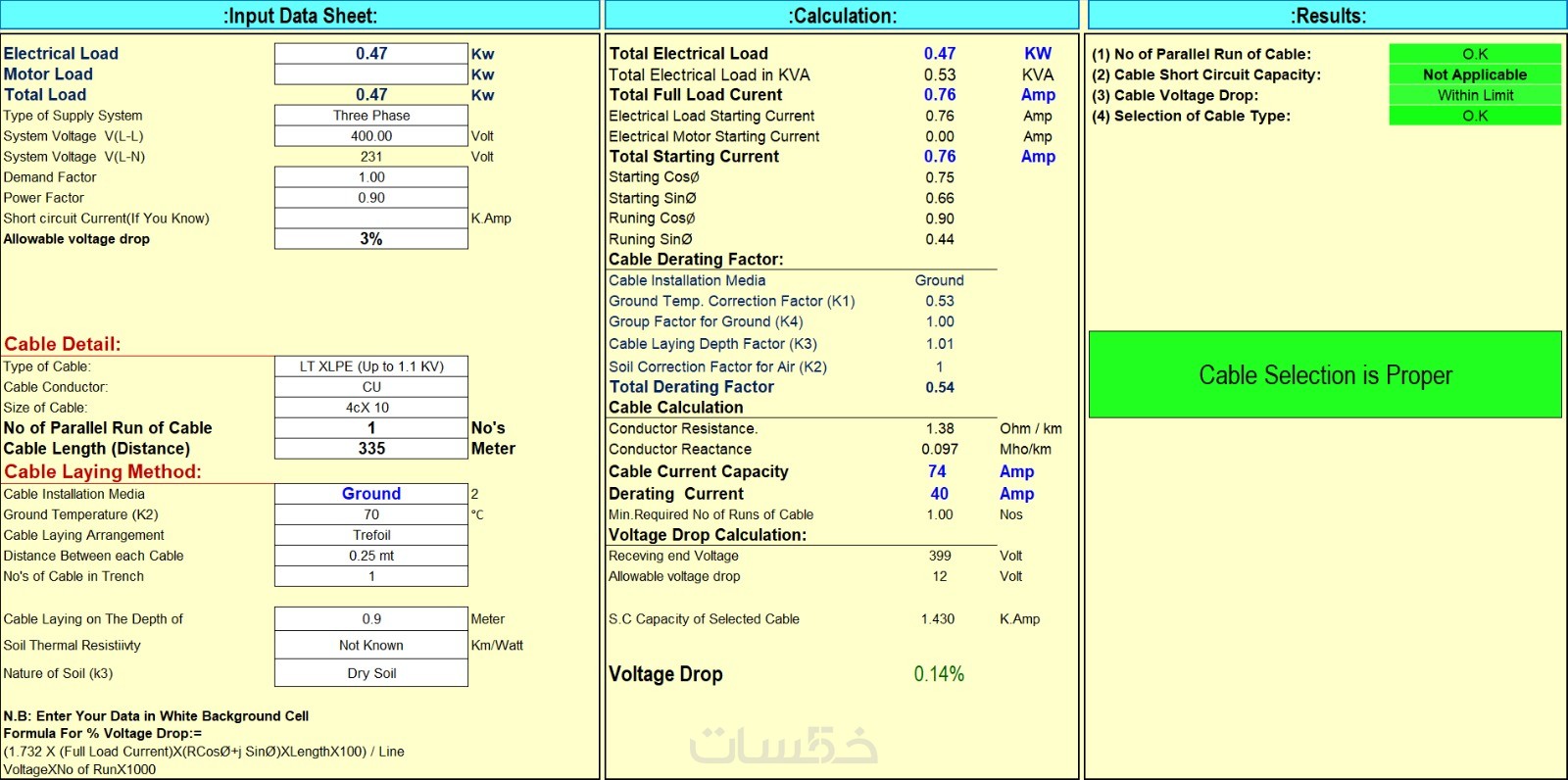Image resolution: width=1568 pixels, height=780 pixels.
Task: Click the Total Load 0.47 cell
Action: point(371,95)
